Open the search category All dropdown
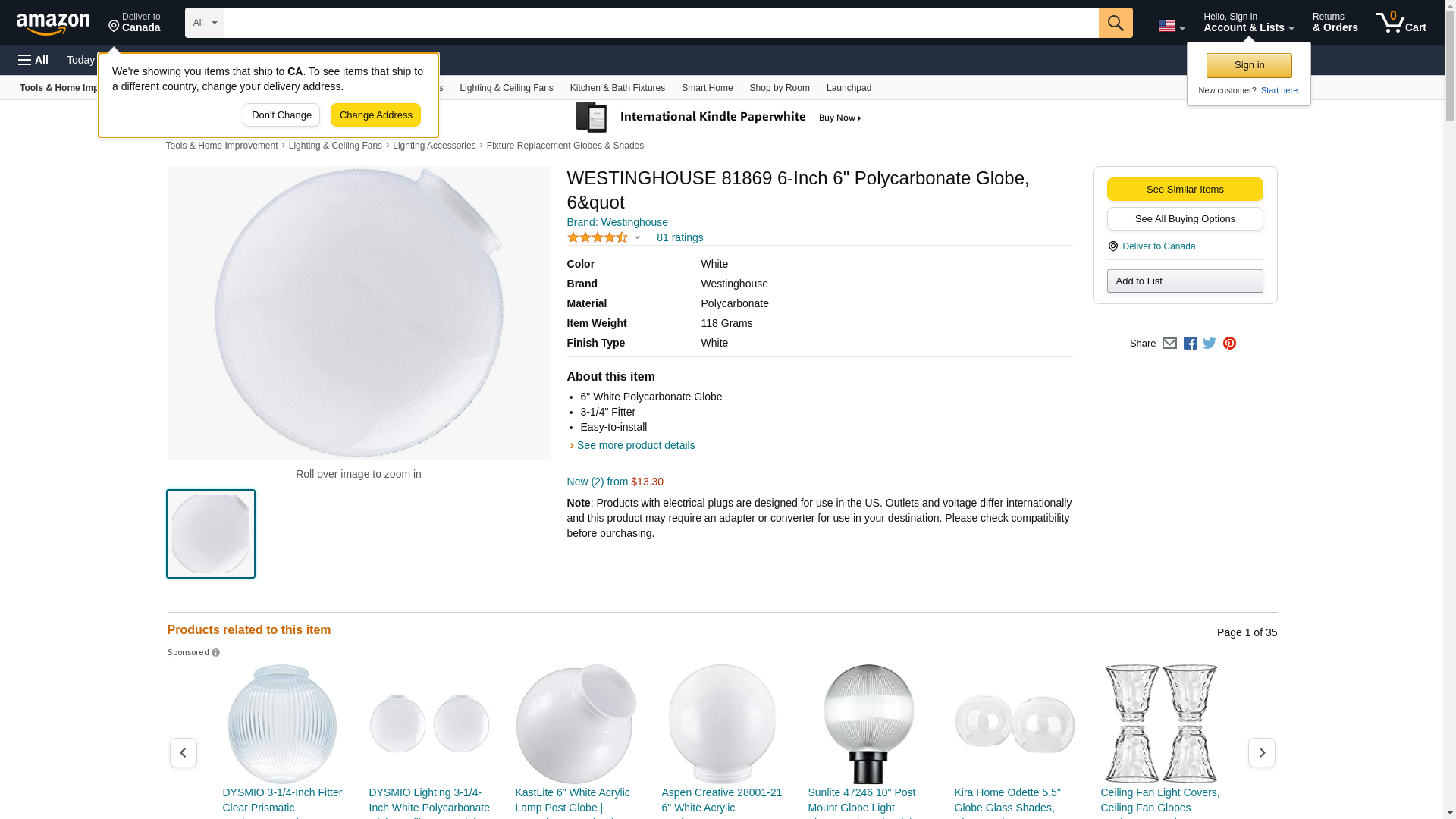This screenshot has width=1456, height=819. click(205, 23)
